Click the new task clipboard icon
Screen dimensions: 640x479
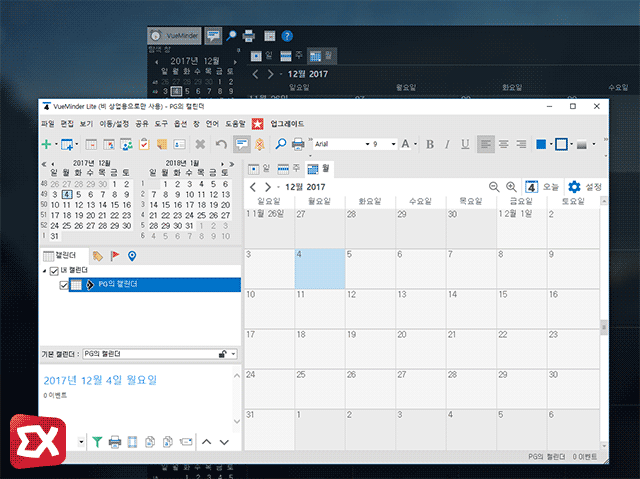point(144,144)
